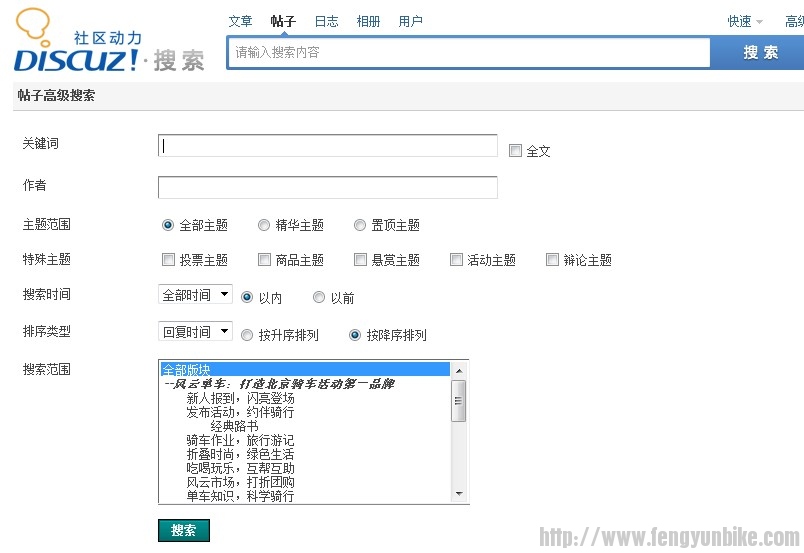804x553 pixels.
Task: Click the blue 搜索 button at top
Action: (759, 52)
